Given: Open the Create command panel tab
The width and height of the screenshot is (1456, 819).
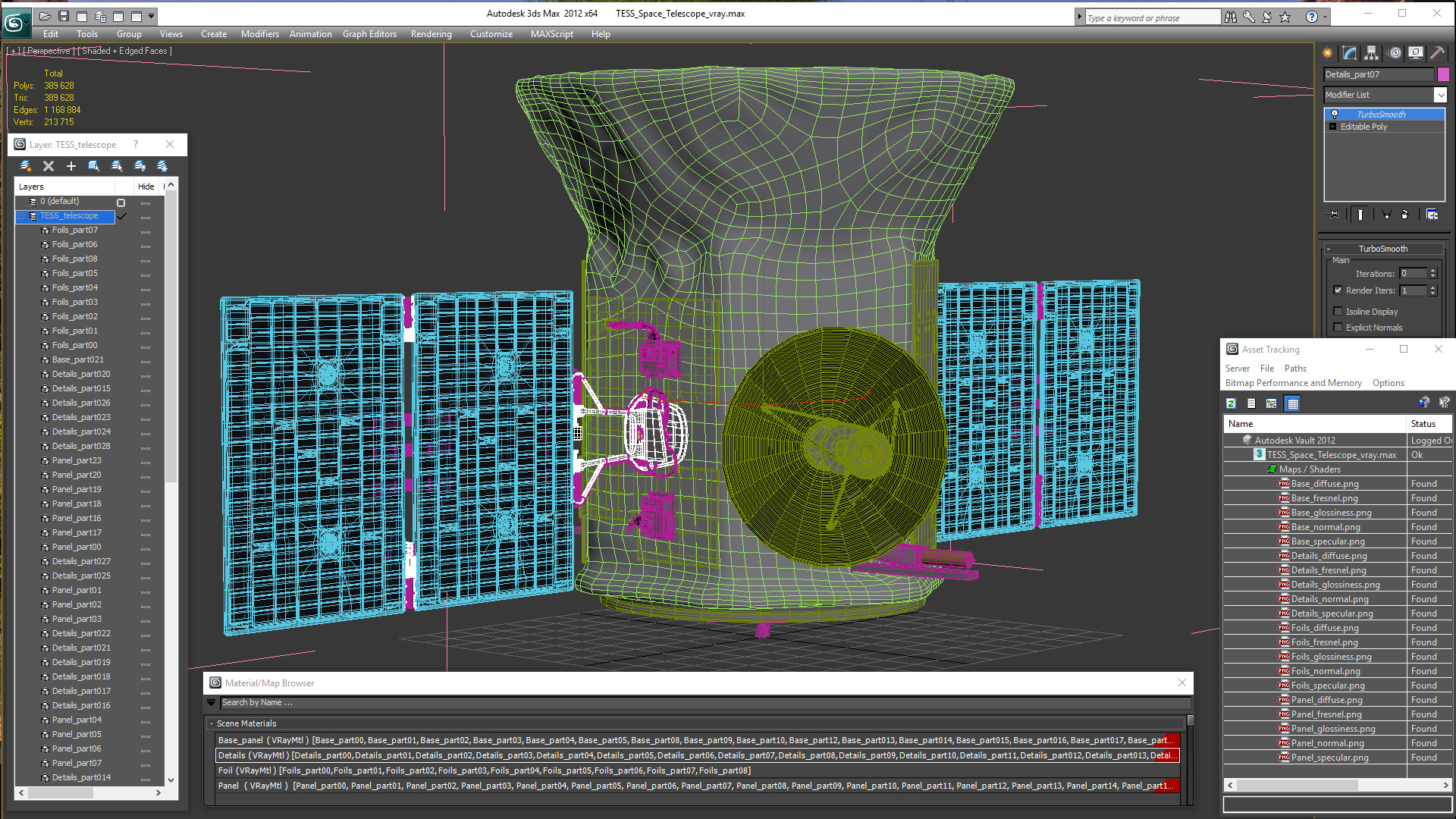Looking at the screenshot, I should [x=1328, y=53].
